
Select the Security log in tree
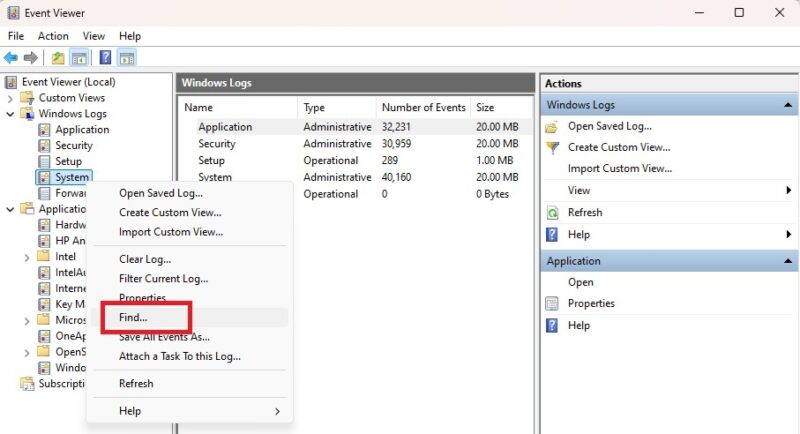click(x=74, y=145)
